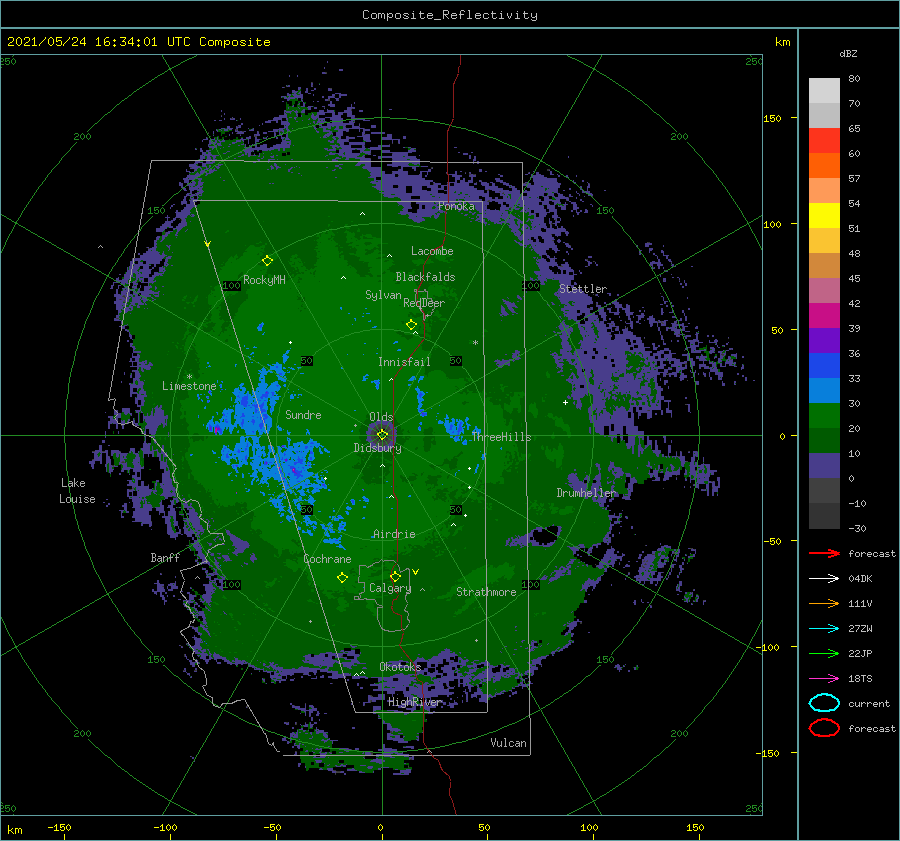
Task: Click the 'Sylvan' map label
Action: pyautogui.click(x=383, y=295)
